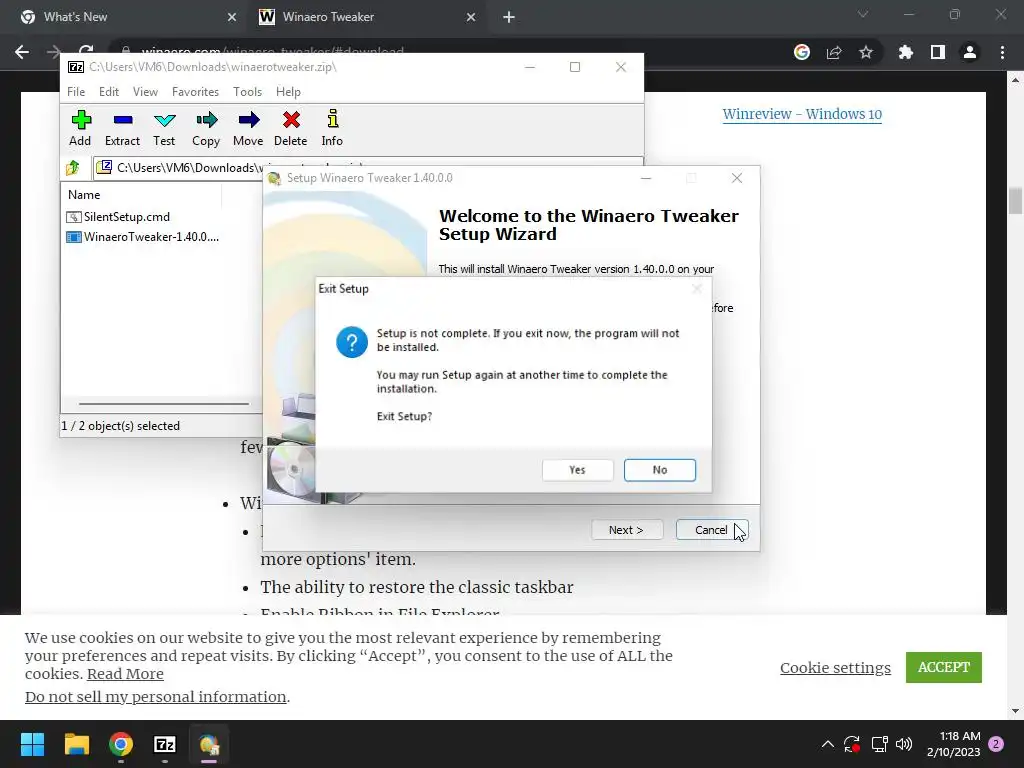Select WinaeroTweaker-1.40.0 file in list

pyautogui.click(x=143, y=237)
